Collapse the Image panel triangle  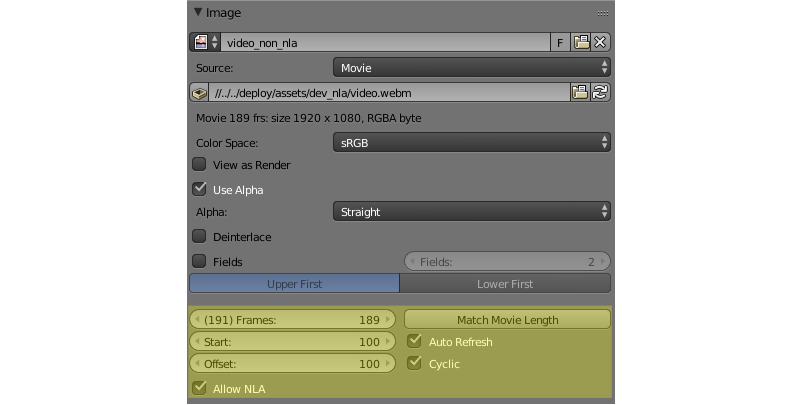pos(198,12)
